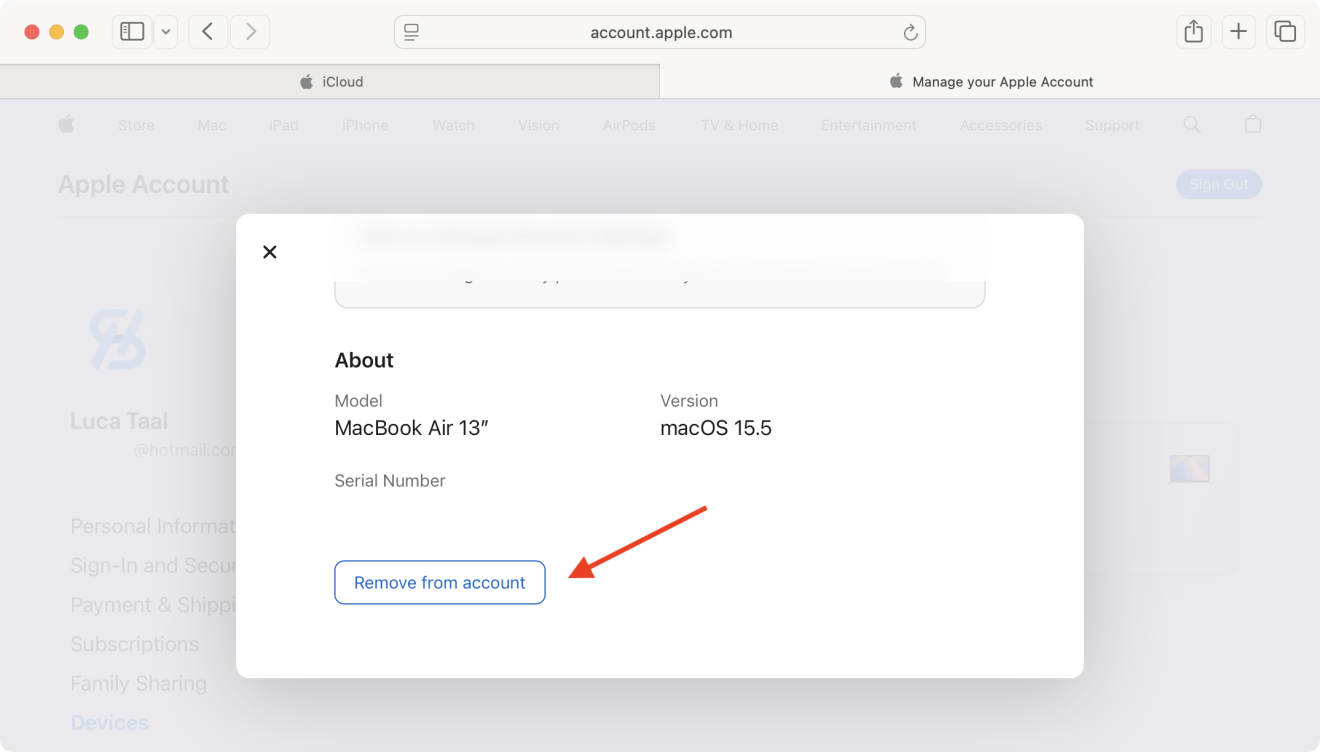Viewport: 1320px width, 752px height.
Task: Show the tab overview
Action: coord(1284,31)
